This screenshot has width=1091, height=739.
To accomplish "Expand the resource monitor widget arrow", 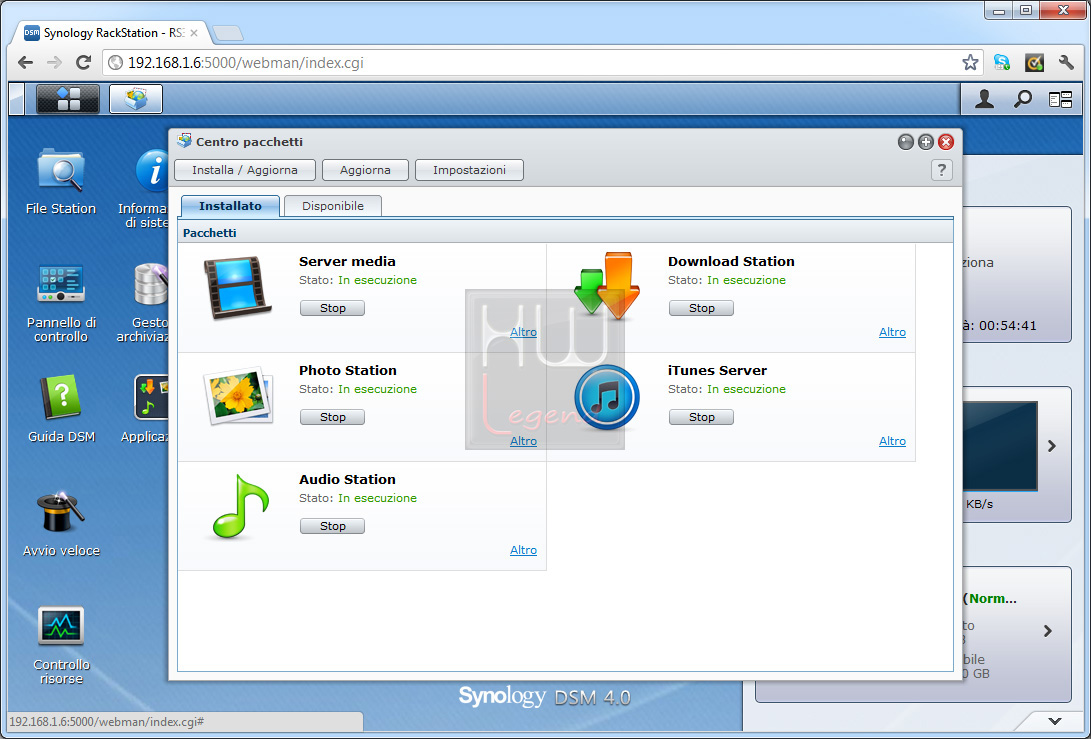I will [1052, 446].
